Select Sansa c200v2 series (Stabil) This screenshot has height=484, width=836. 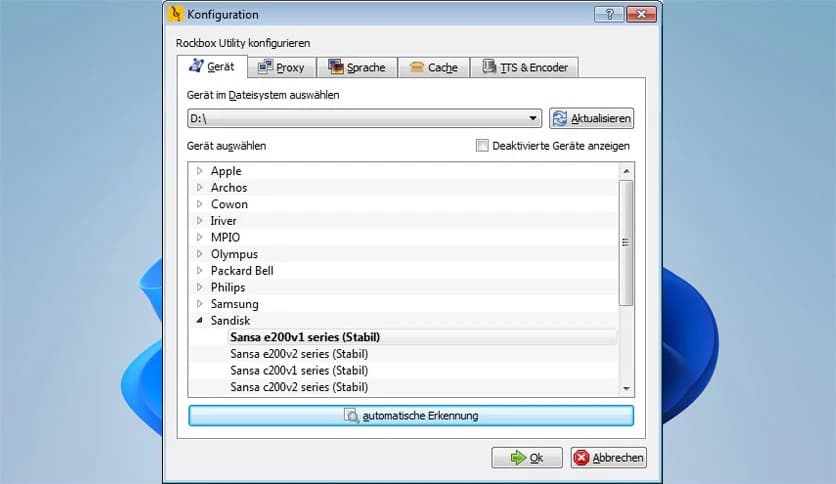299,386
